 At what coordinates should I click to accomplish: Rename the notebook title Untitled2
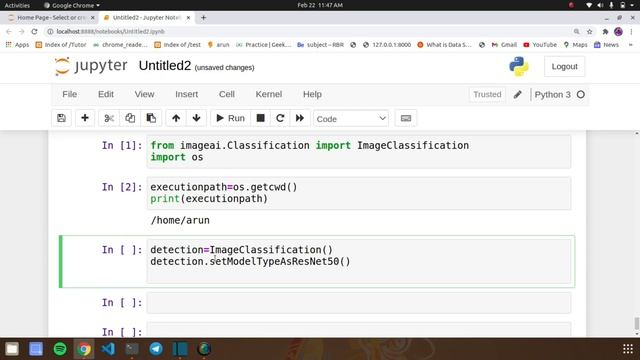(x=164, y=66)
